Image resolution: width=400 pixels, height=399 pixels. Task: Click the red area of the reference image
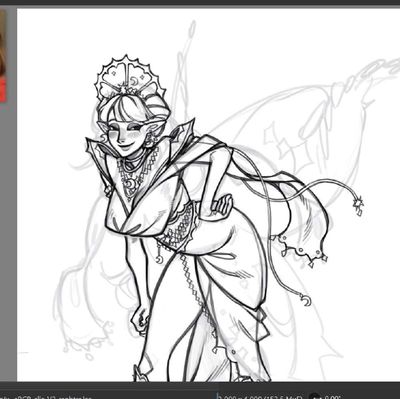(3, 89)
